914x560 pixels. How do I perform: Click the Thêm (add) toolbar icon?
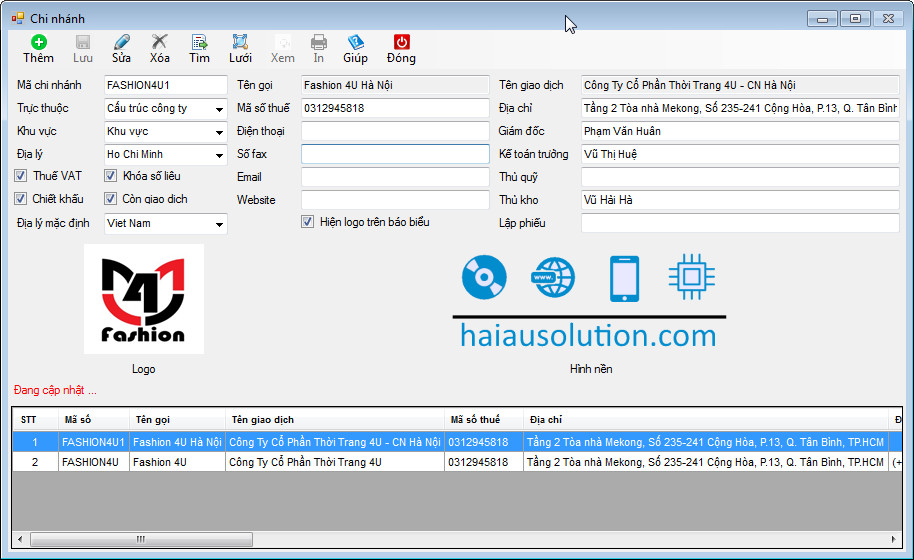tap(38, 42)
